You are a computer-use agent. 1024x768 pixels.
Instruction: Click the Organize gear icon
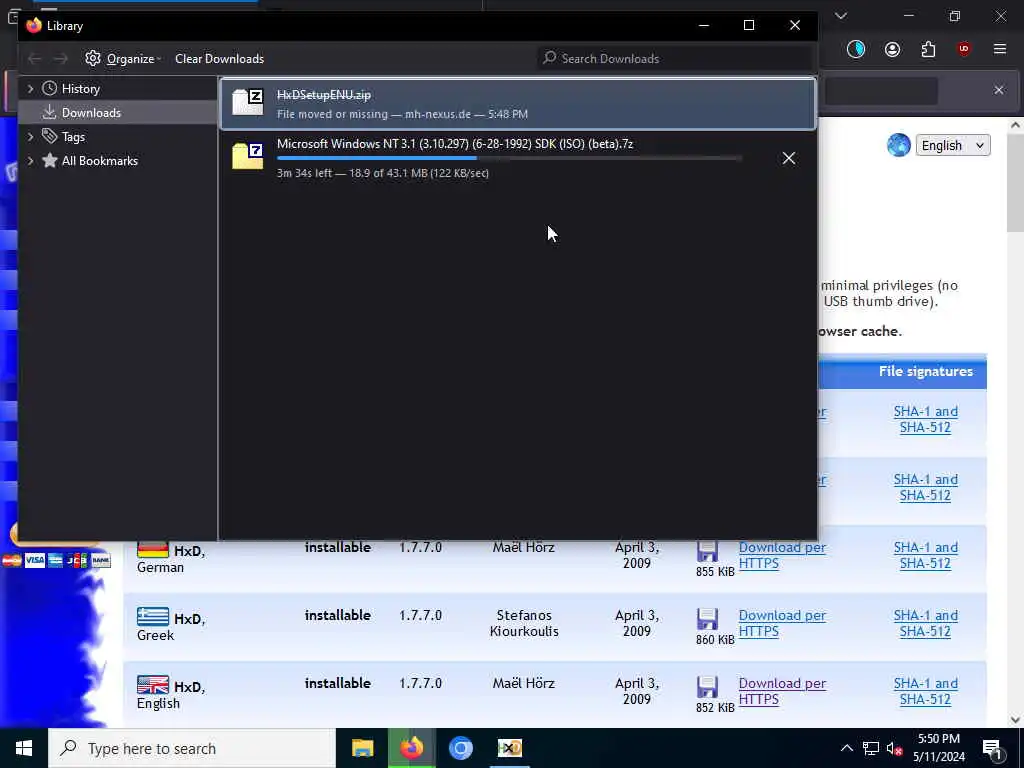click(93, 58)
